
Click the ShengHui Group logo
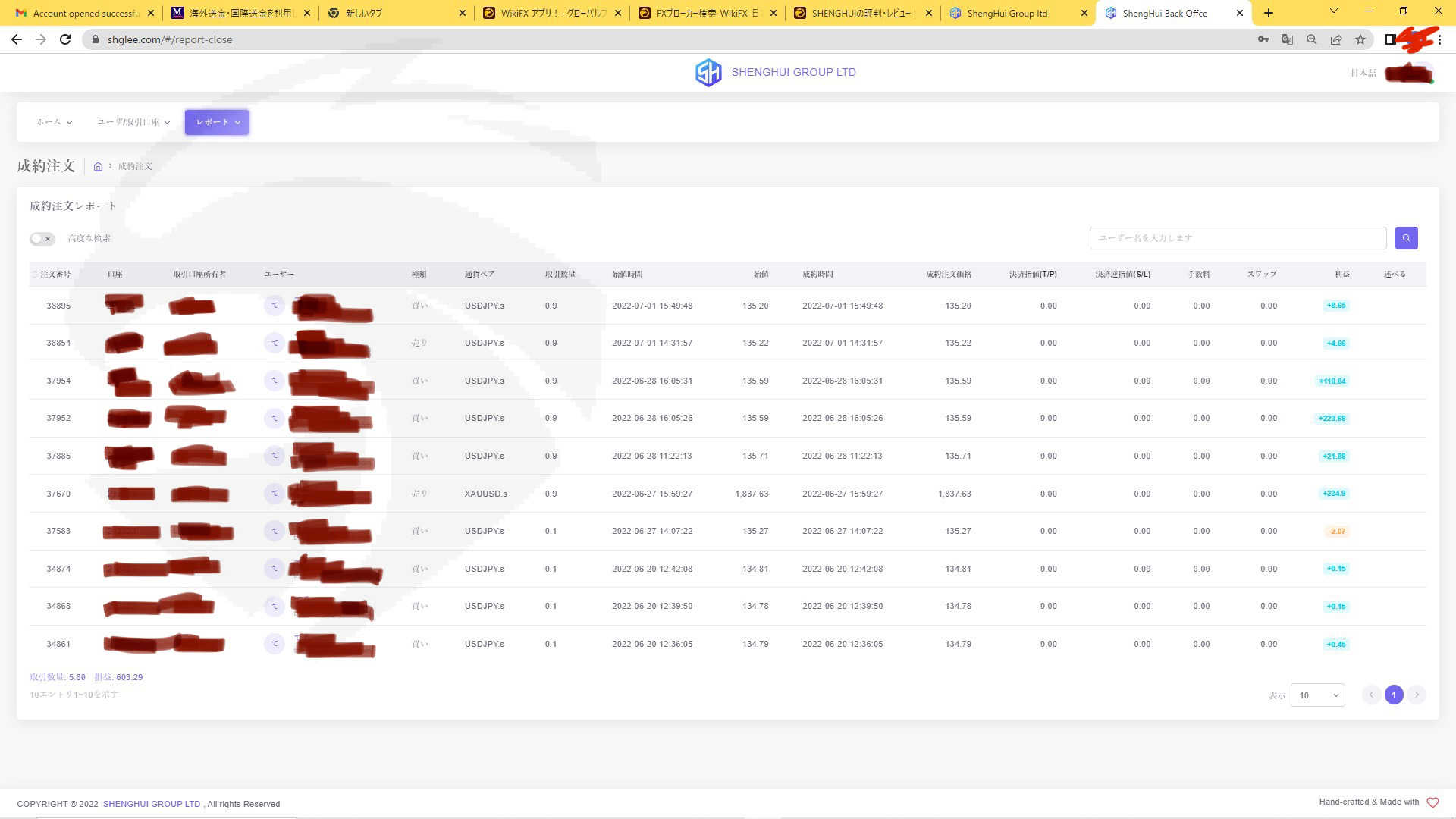tap(708, 73)
